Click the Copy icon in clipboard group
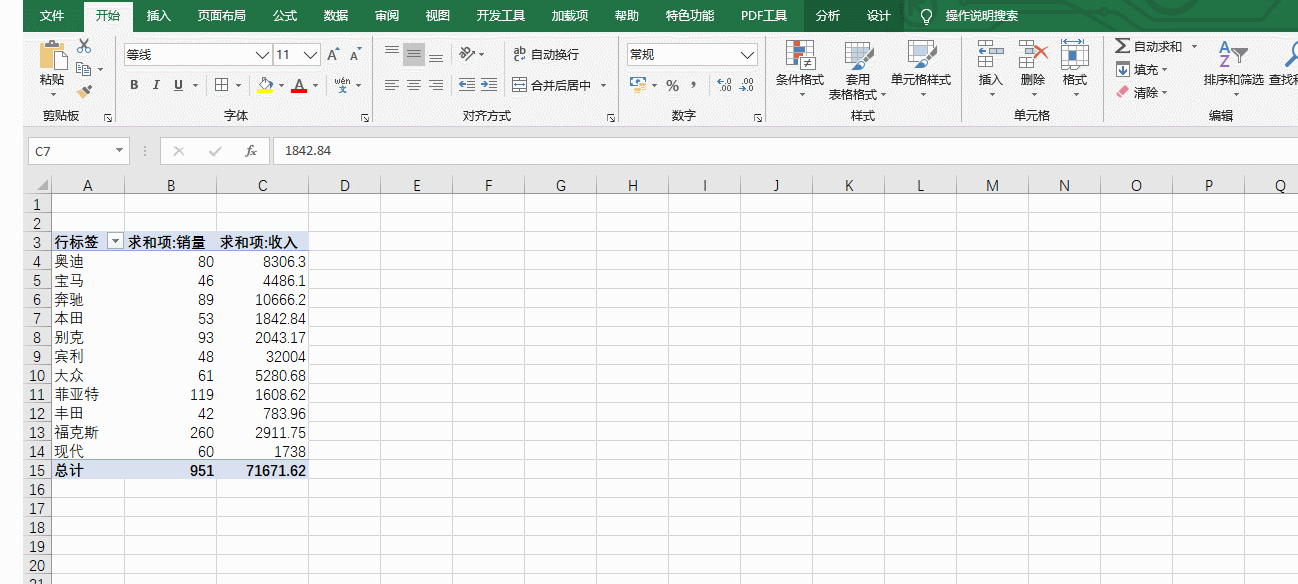1298x584 pixels. pyautogui.click(x=84, y=69)
